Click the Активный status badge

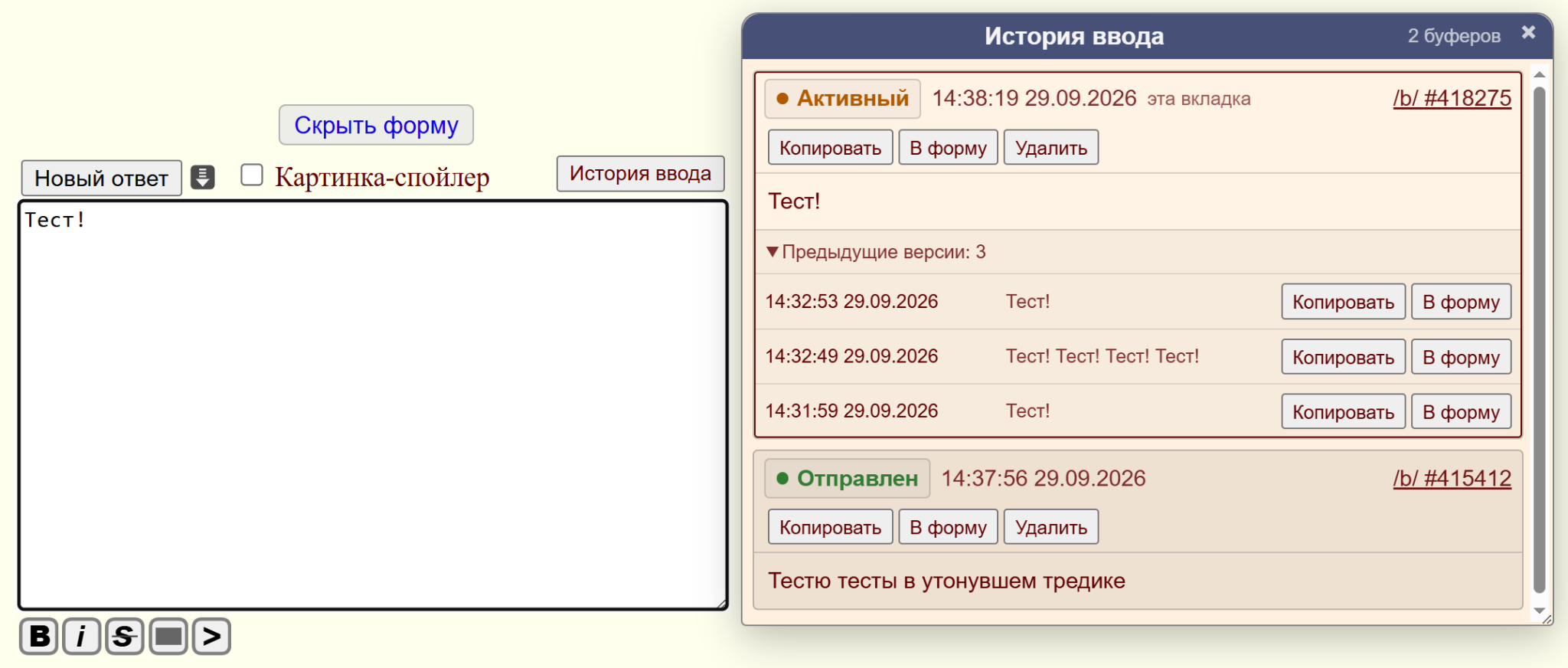coord(842,99)
